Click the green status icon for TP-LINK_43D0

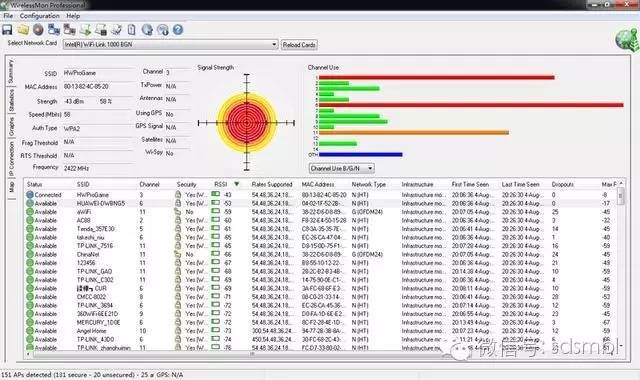point(30,339)
